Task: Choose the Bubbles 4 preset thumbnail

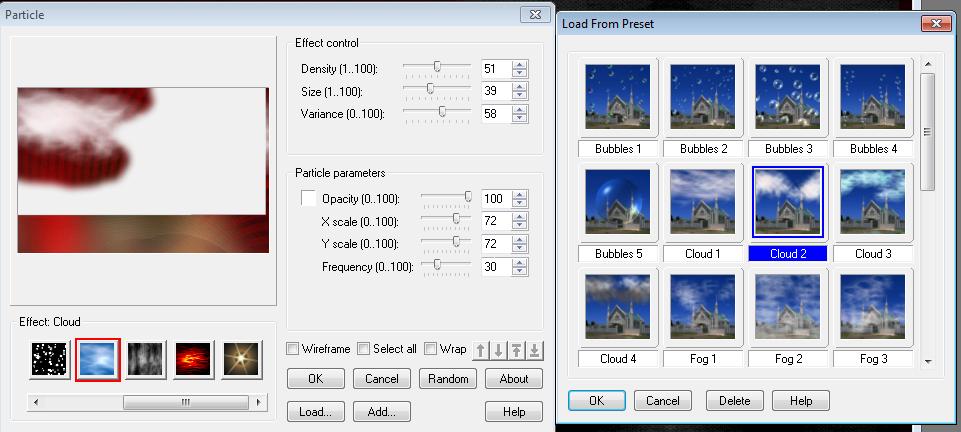Action: (x=873, y=97)
